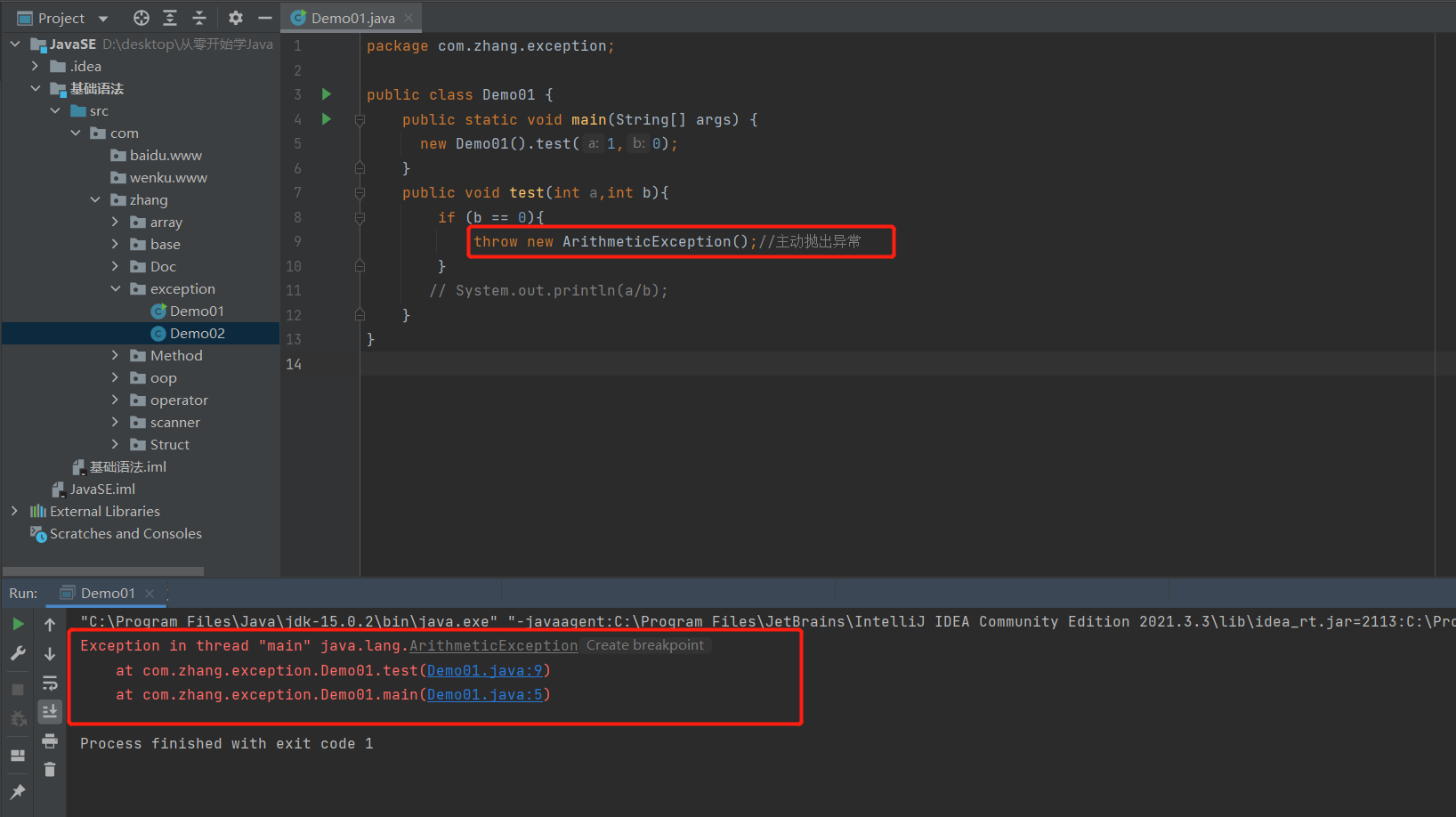Image resolution: width=1456 pixels, height=817 pixels.
Task: Click the Create breakpoint hint
Action: pyautogui.click(x=644, y=645)
